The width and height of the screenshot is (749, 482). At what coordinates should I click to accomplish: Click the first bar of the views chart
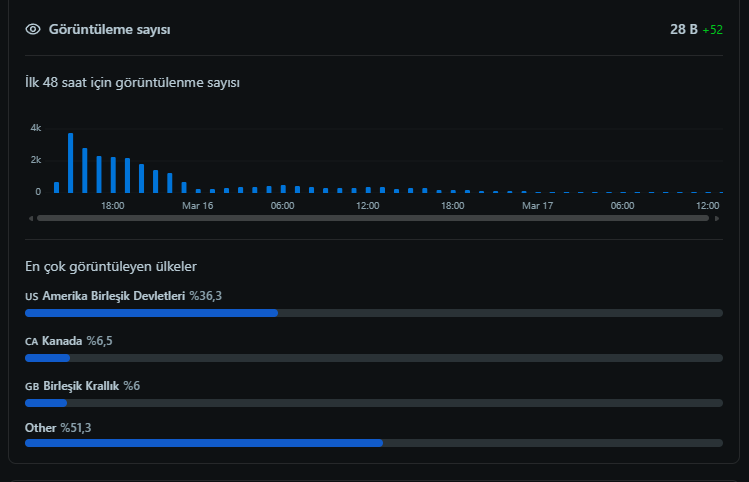(x=56, y=187)
